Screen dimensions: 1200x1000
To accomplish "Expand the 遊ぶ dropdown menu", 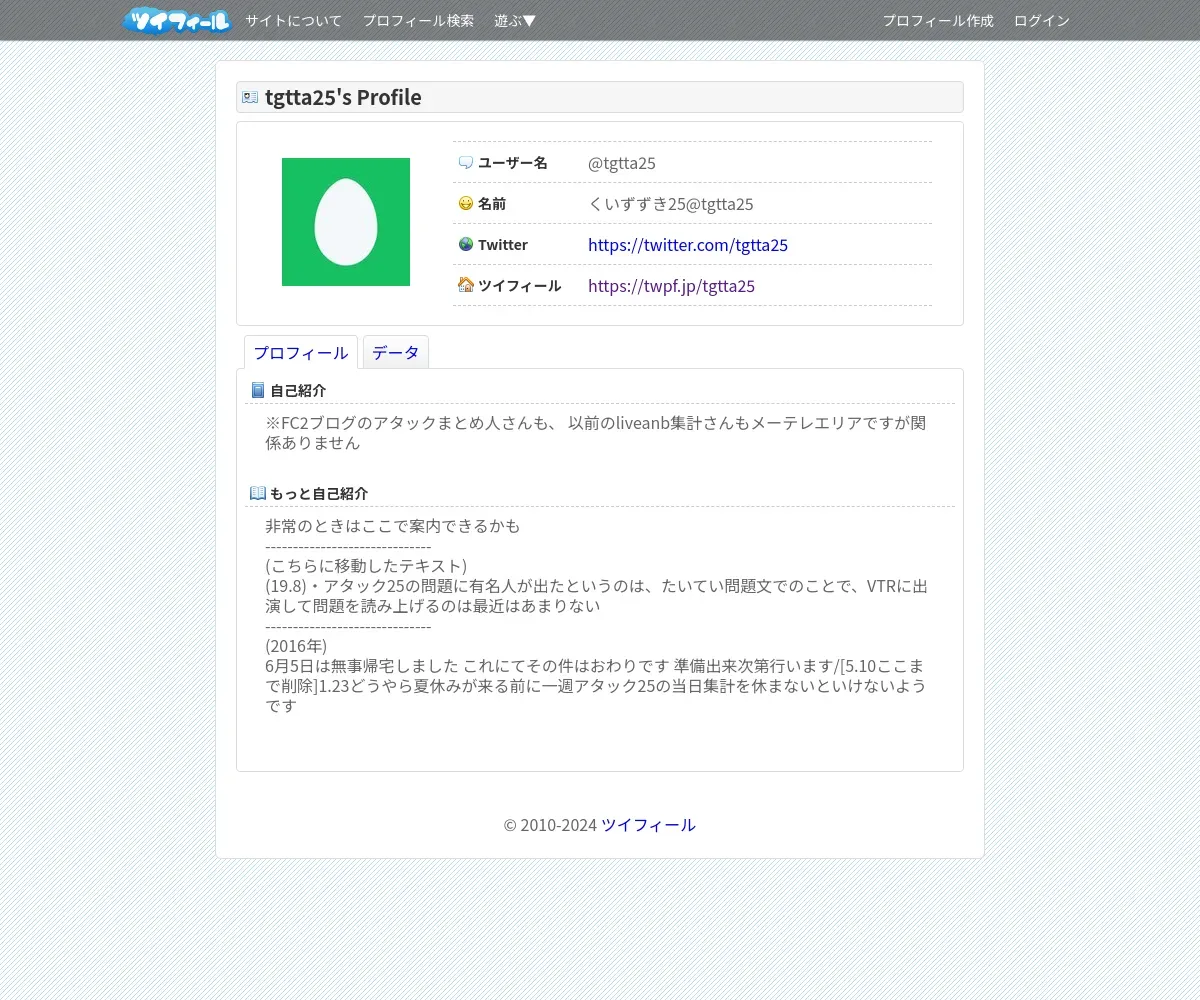I will (515, 21).
